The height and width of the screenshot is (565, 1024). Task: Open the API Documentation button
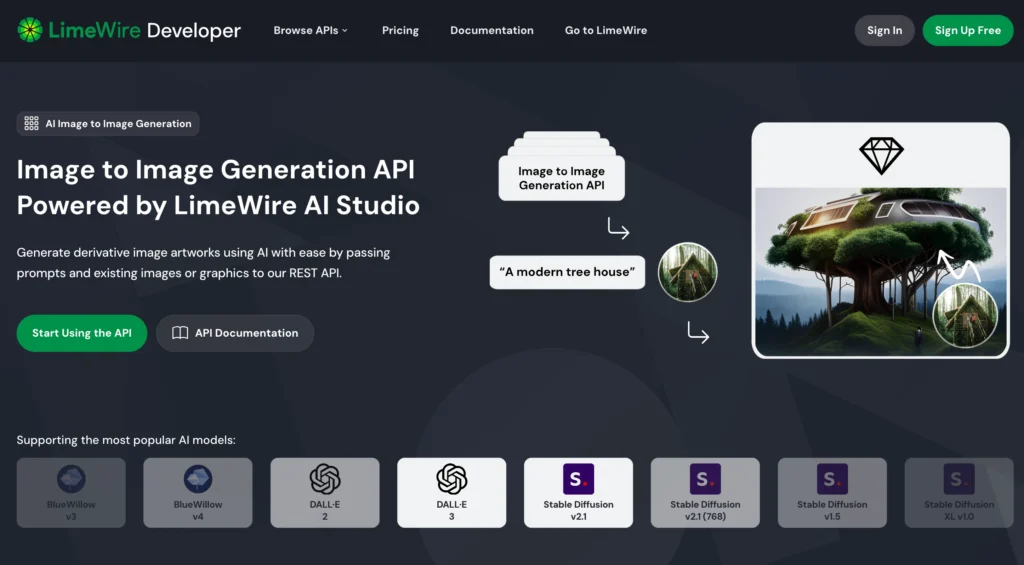[235, 333]
